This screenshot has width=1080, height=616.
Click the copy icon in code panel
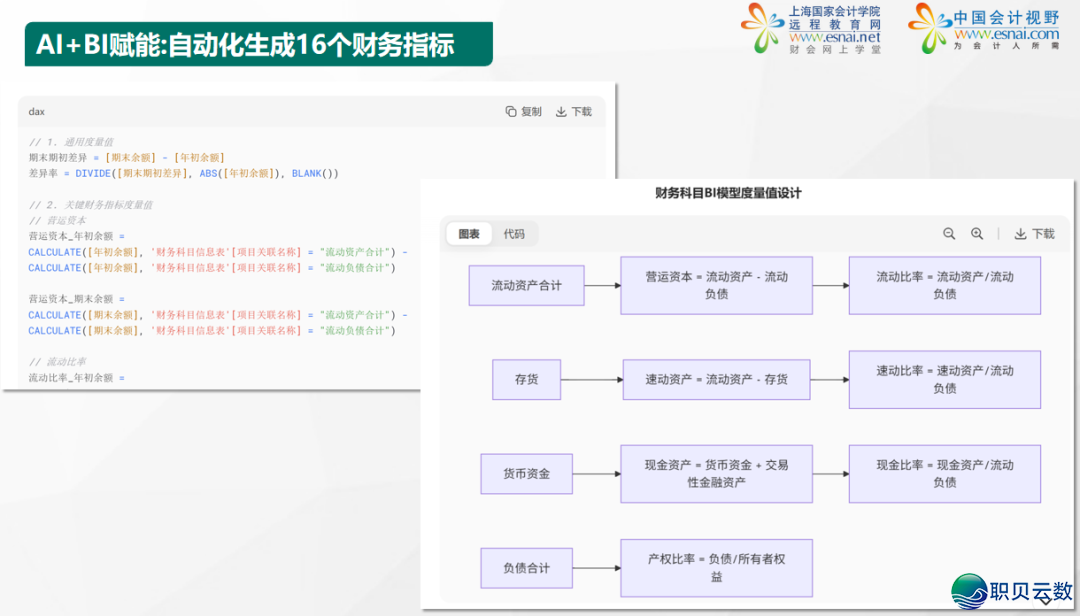pos(511,112)
